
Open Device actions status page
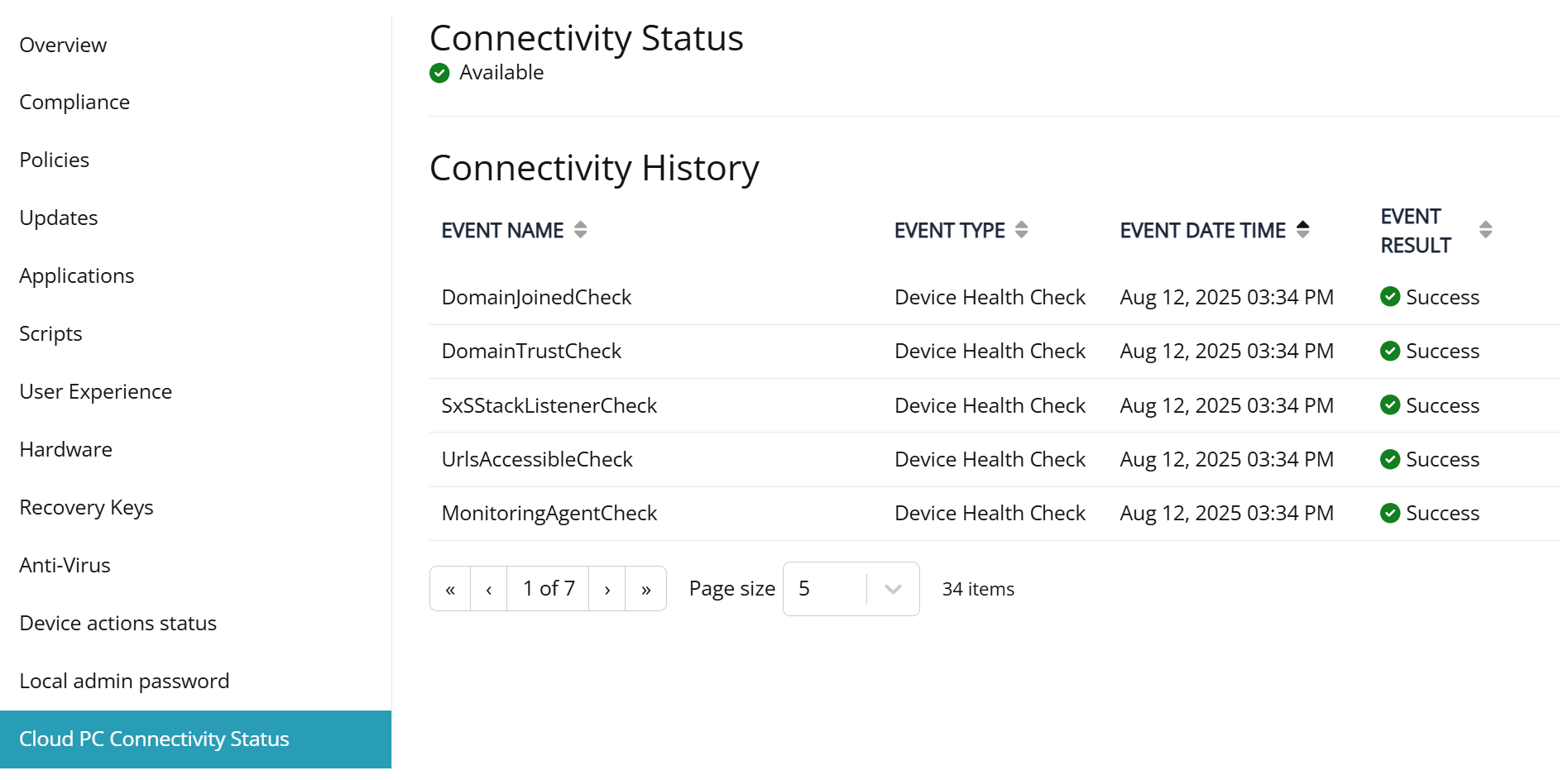pyautogui.click(x=117, y=624)
